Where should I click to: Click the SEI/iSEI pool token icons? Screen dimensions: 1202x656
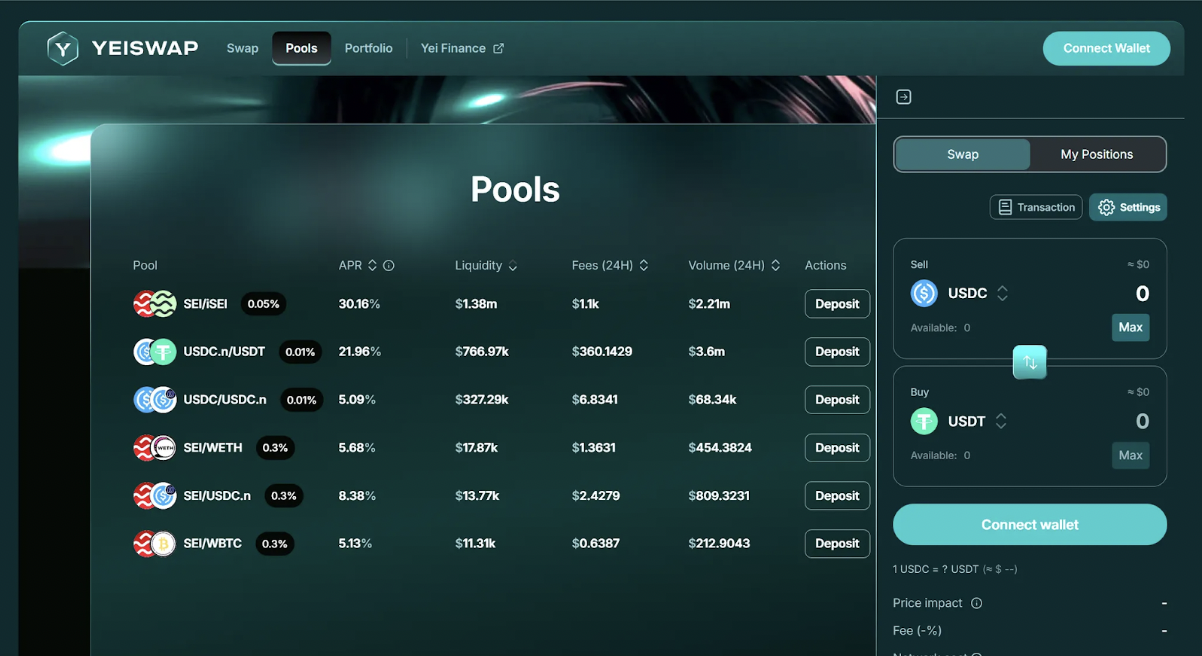155,304
